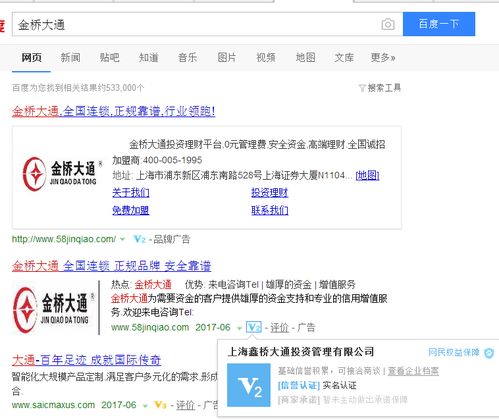Image resolution: width=499 pixels, height=420 pixels.
Task: Go to the 知道 tab
Action: [x=148, y=57]
